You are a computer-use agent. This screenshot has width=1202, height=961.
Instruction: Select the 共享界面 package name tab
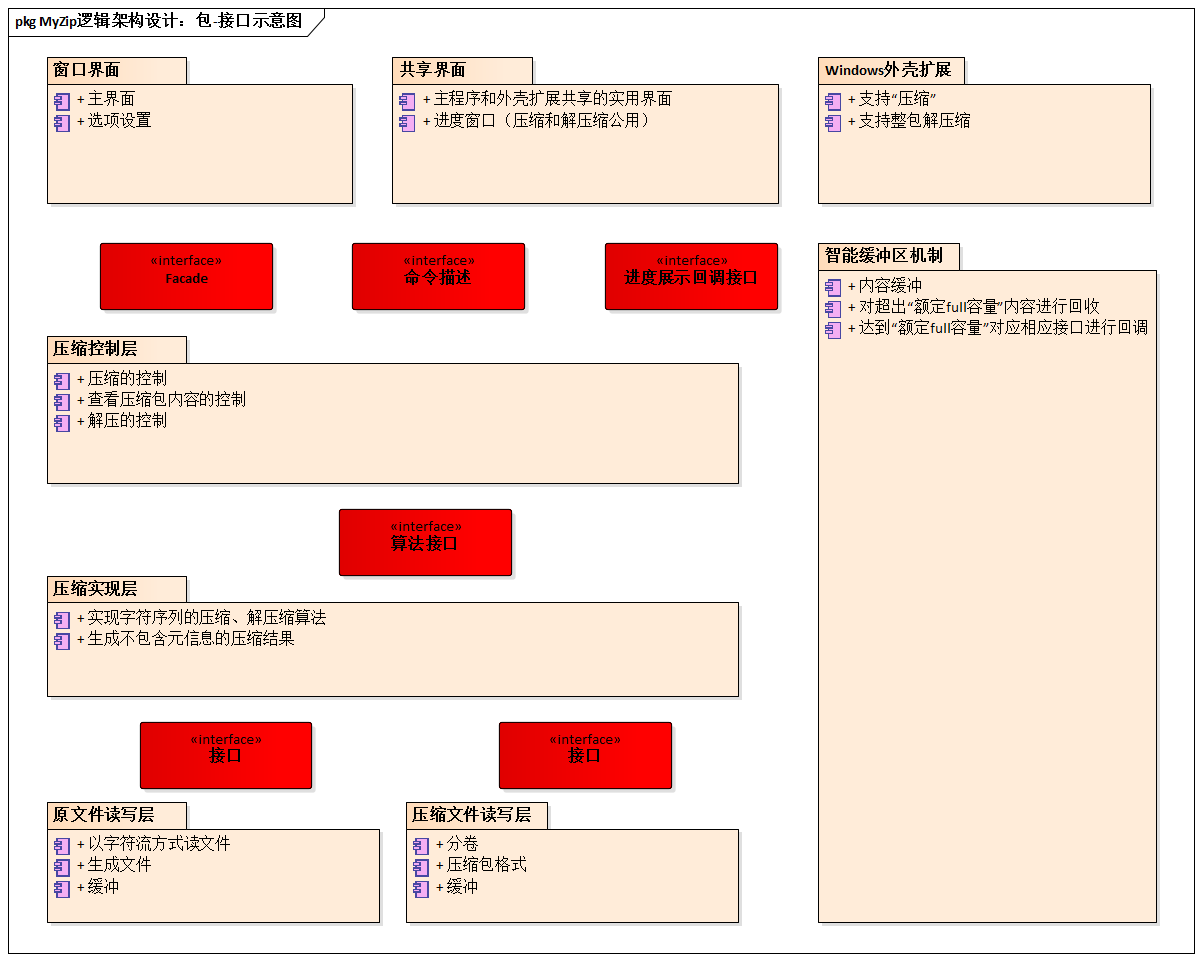(462, 70)
